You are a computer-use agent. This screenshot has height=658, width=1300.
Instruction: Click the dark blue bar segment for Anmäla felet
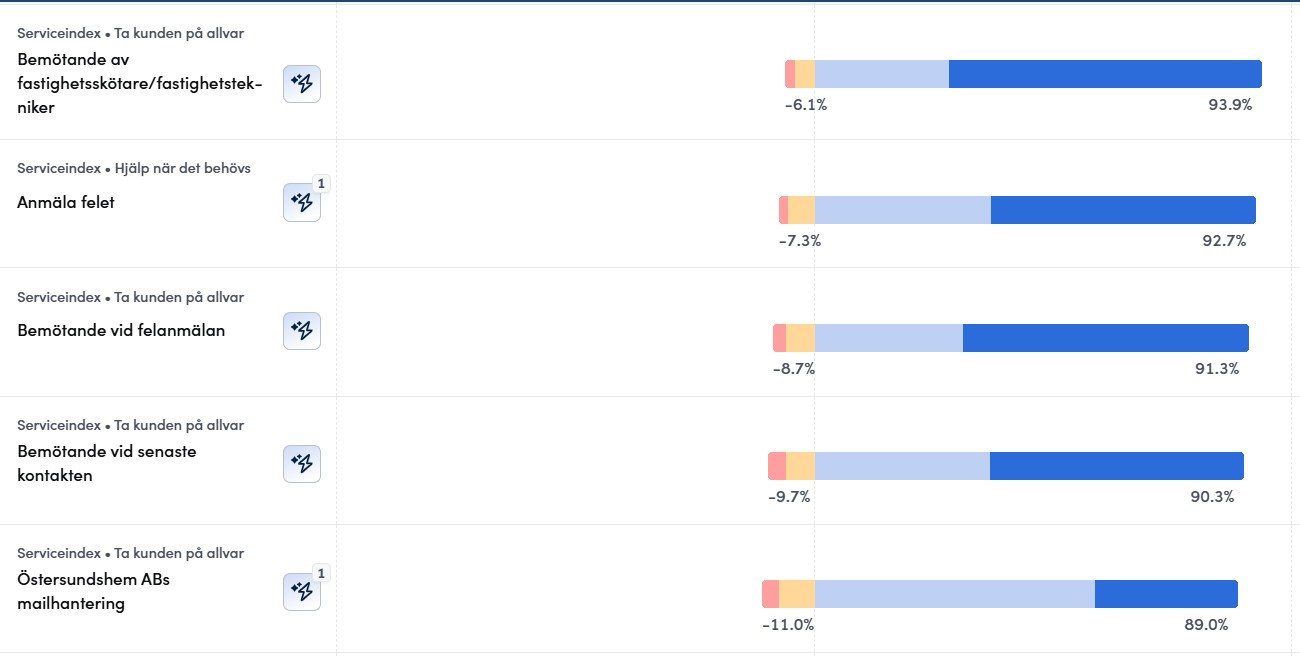(x=1123, y=210)
